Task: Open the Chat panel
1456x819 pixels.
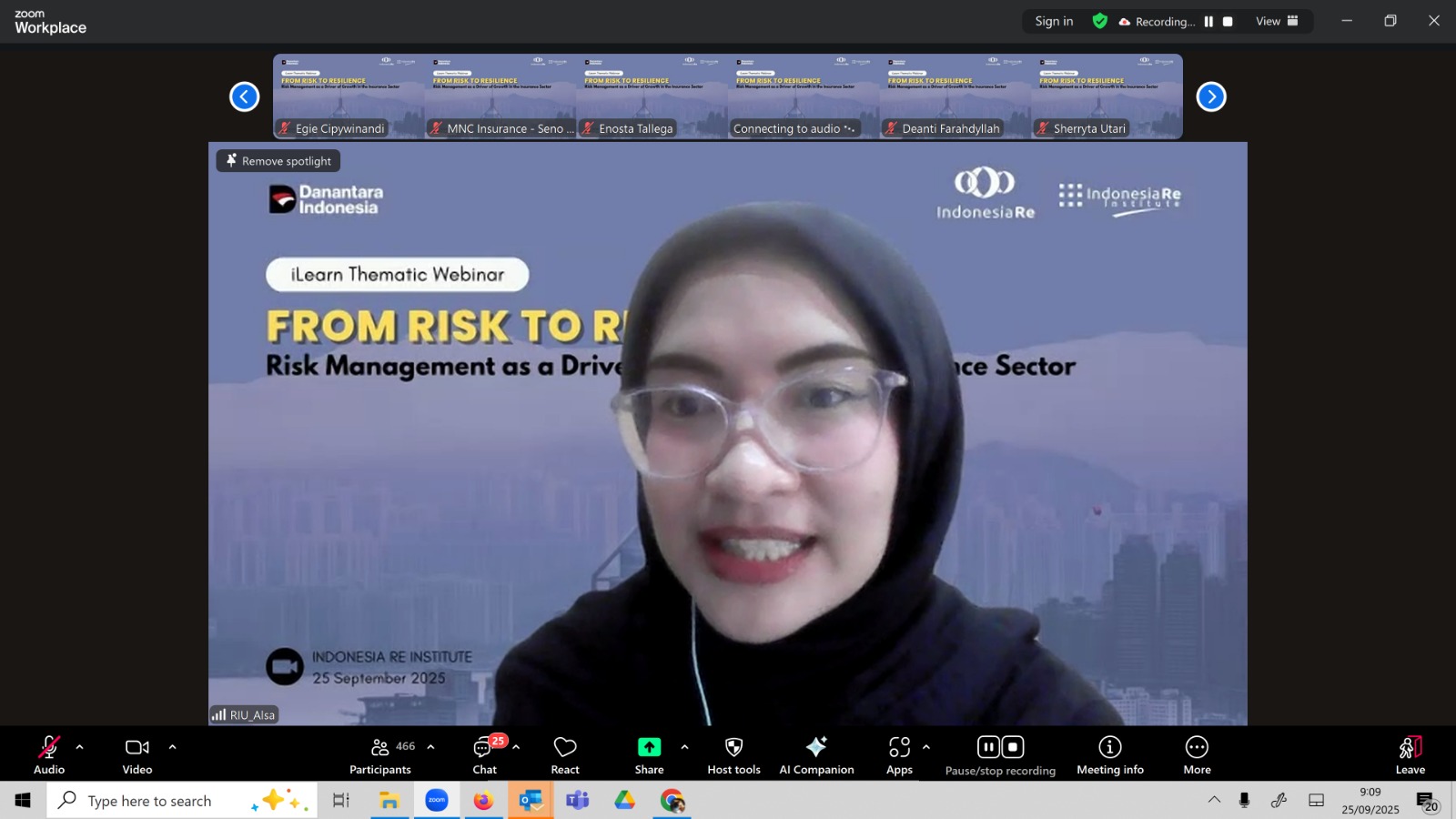Action: [x=484, y=755]
